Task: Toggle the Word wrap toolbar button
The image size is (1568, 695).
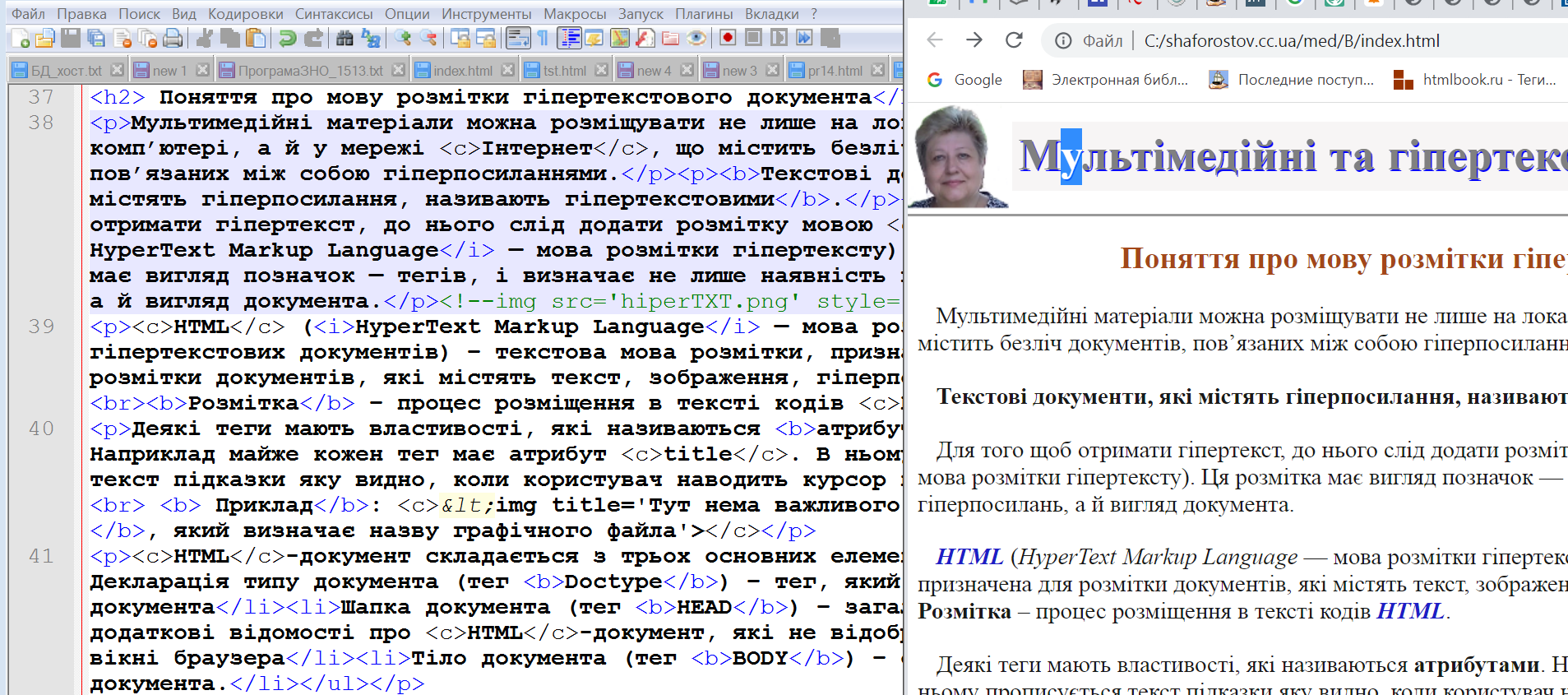Action: pyautogui.click(x=517, y=38)
